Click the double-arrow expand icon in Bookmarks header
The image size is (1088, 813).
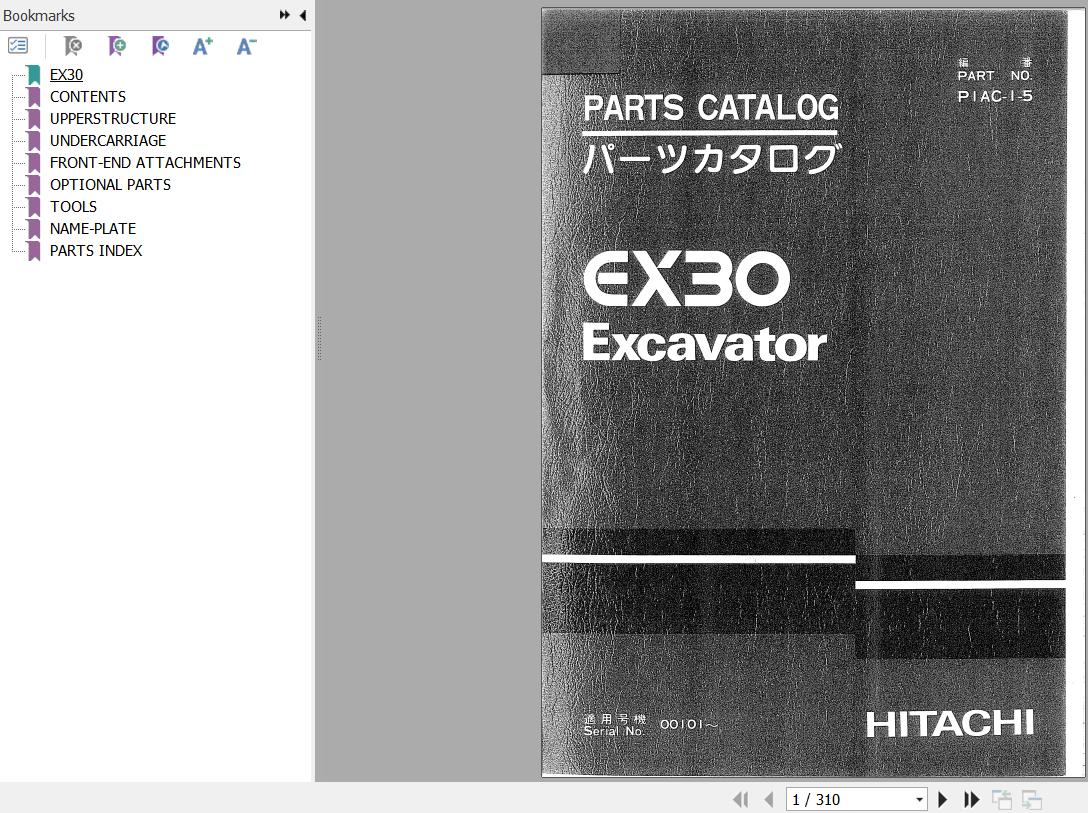[x=284, y=15]
